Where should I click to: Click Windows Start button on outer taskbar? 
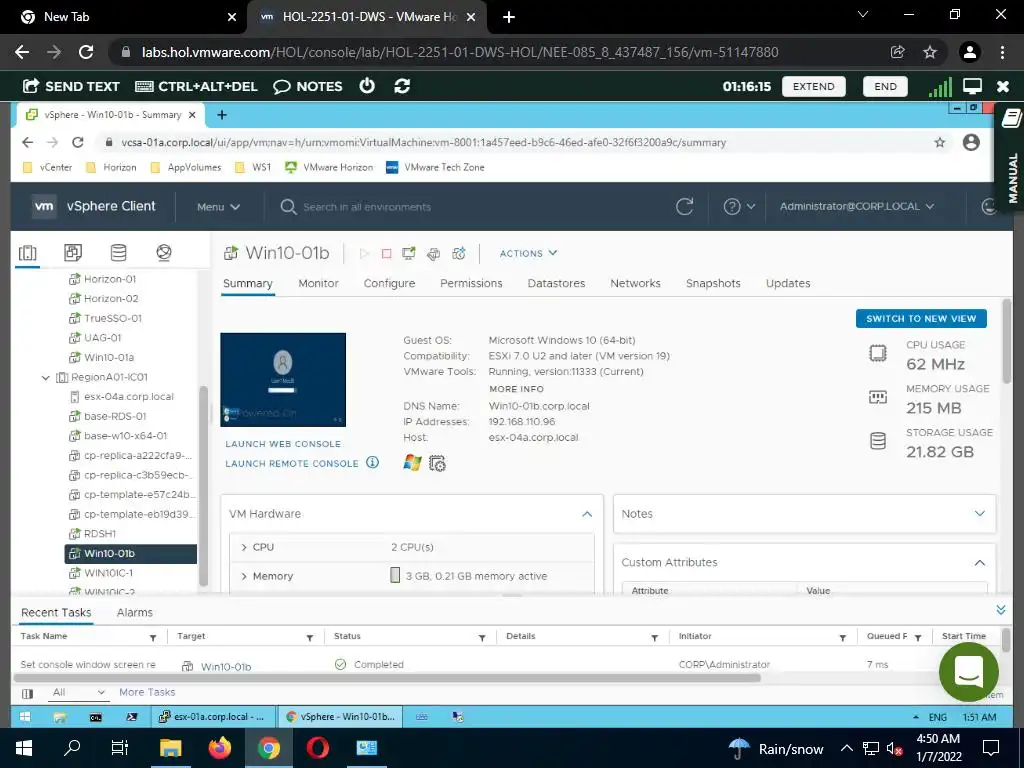point(24,748)
